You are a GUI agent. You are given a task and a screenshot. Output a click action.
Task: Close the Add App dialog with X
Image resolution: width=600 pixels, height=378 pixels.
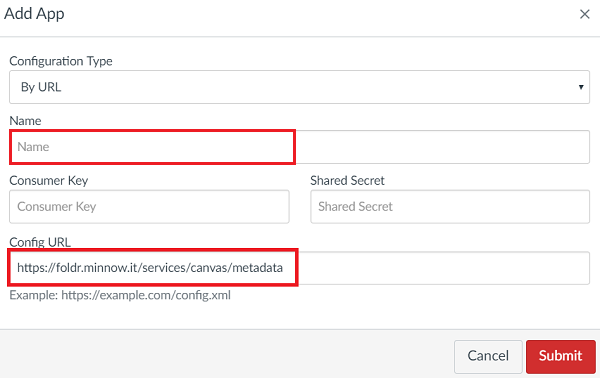(584, 15)
